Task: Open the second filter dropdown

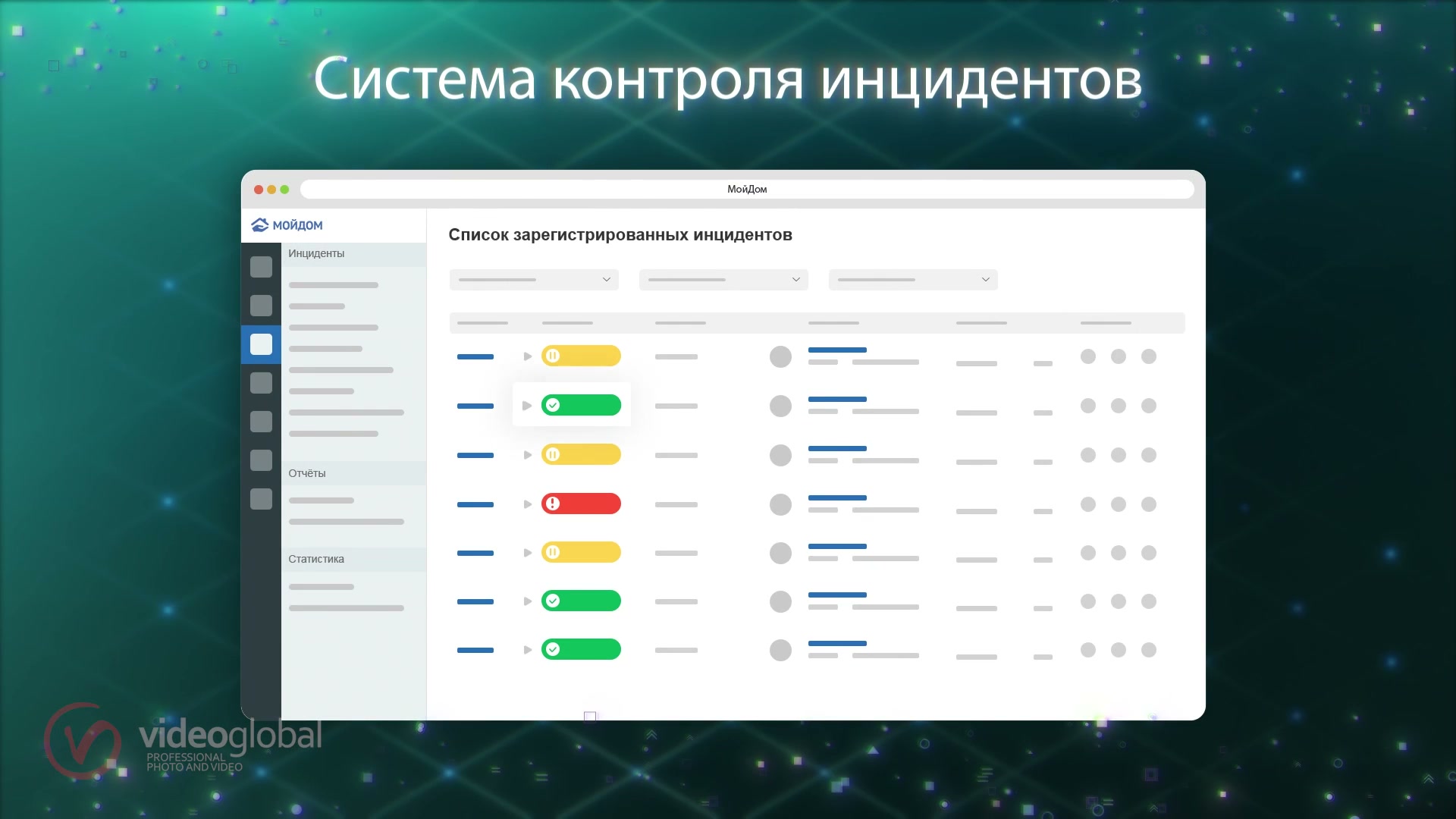Action: pos(723,280)
